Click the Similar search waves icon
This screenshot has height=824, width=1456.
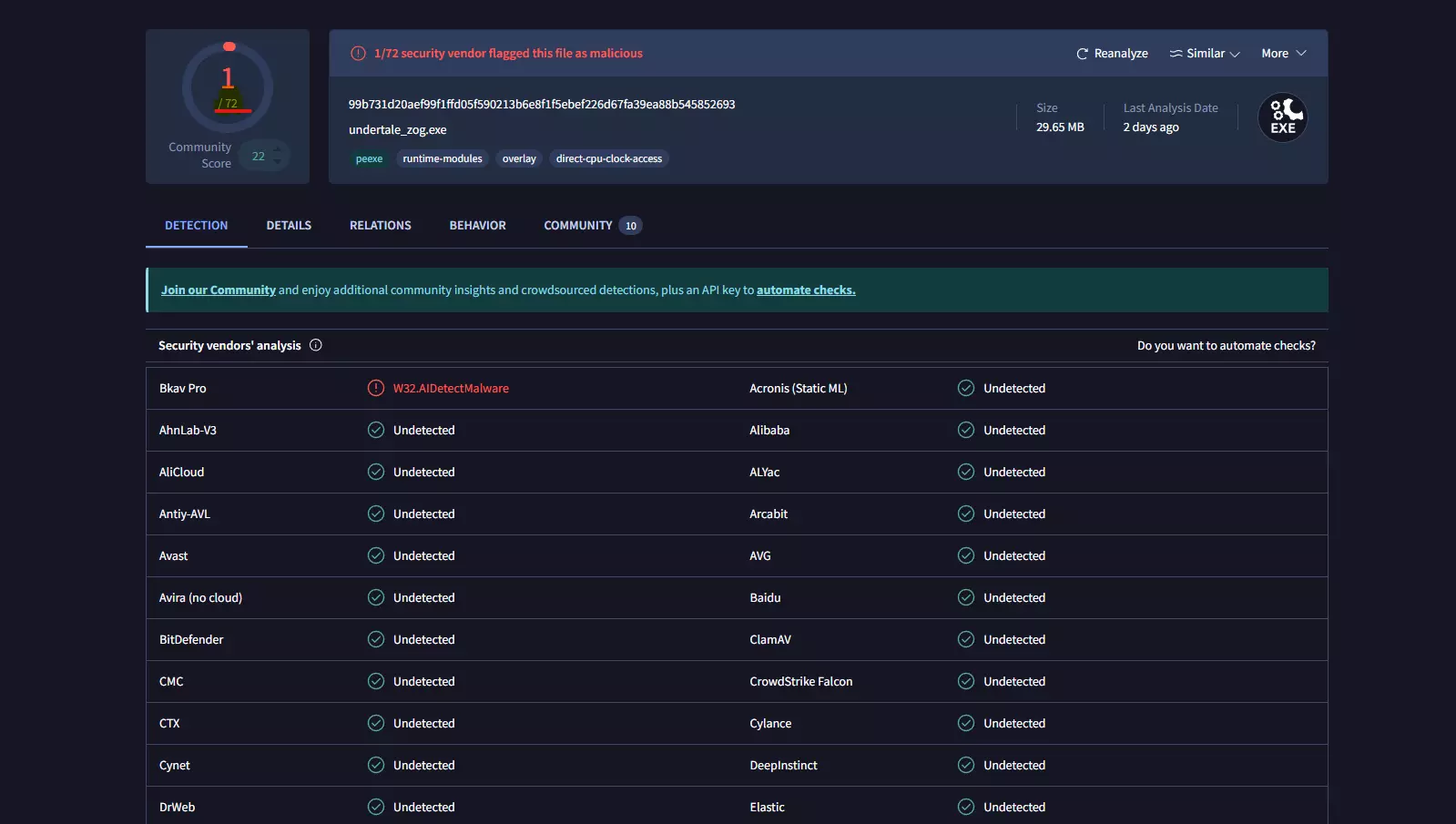coord(1176,54)
